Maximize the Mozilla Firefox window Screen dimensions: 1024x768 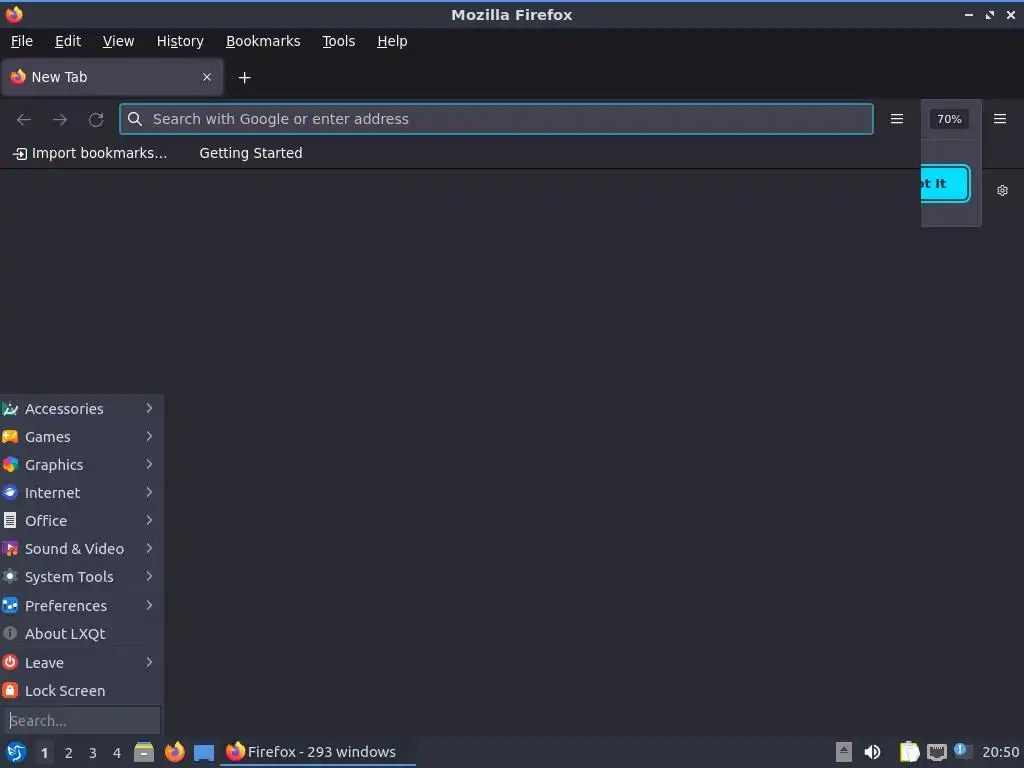pos(990,14)
